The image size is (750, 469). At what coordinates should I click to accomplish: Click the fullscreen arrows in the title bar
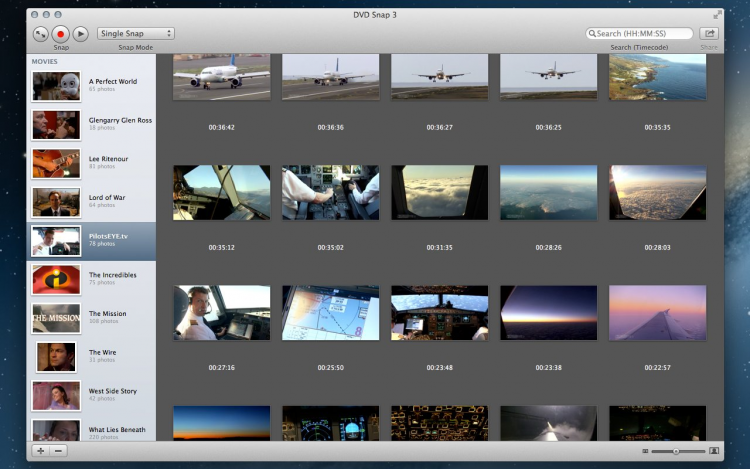(717, 15)
